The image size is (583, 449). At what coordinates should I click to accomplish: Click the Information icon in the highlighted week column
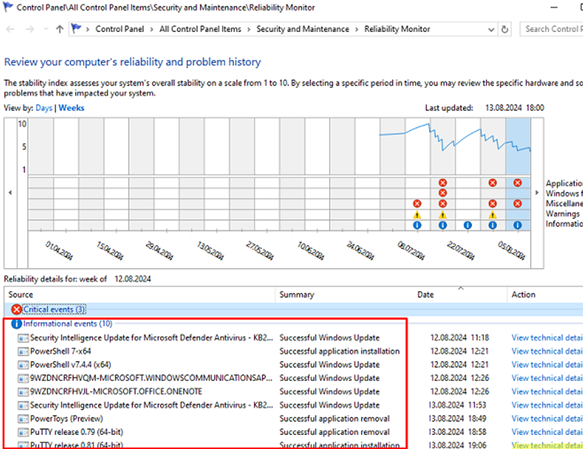click(518, 225)
